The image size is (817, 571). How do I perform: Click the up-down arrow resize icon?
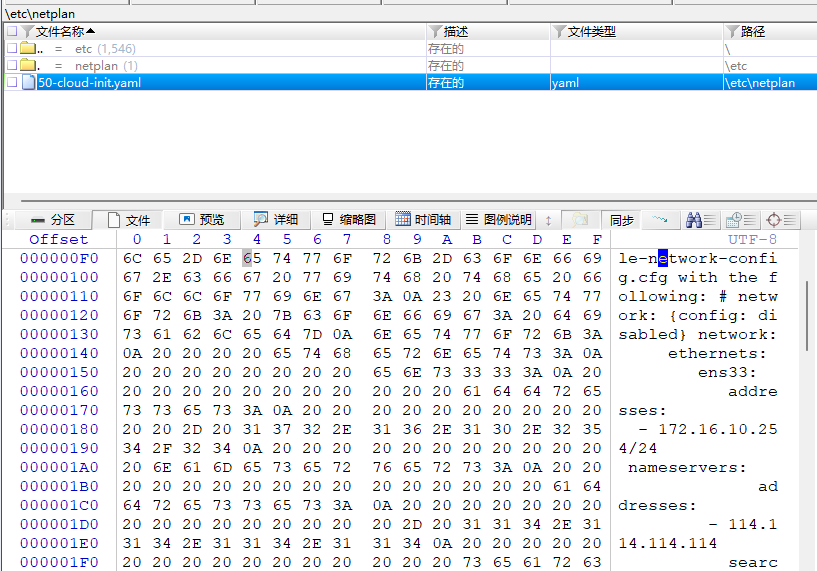(x=548, y=220)
